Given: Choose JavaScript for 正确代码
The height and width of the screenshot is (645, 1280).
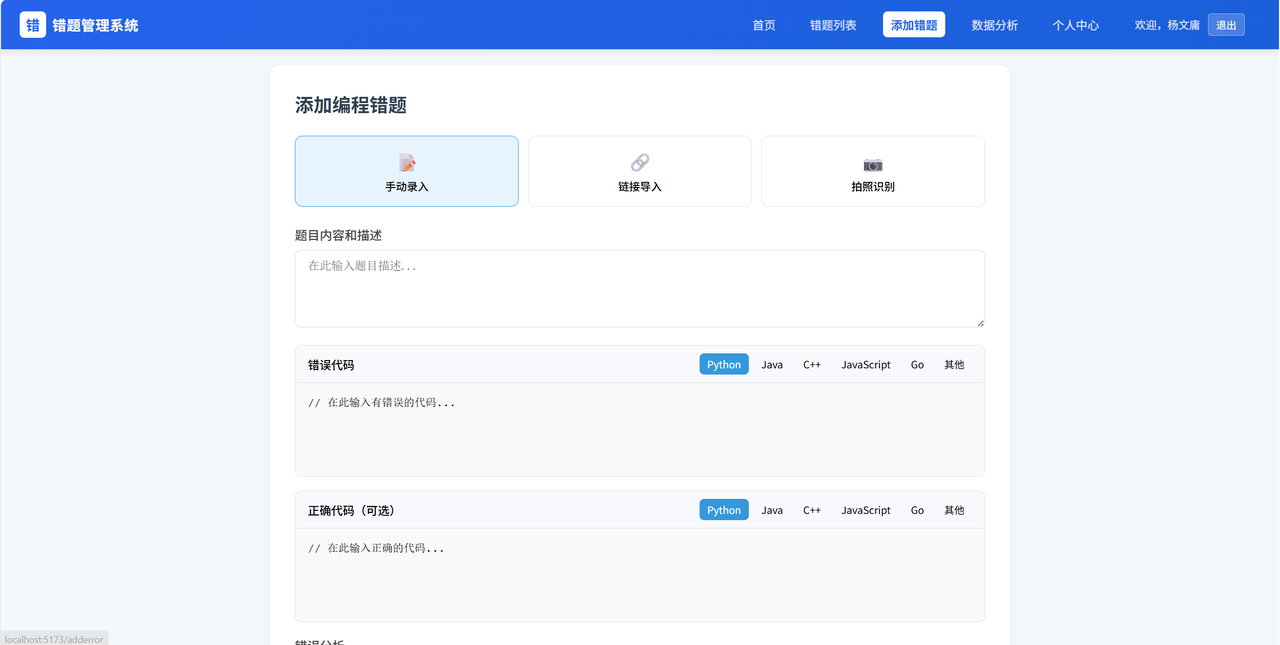Looking at the screenshot, I should [x=866, y=510].
